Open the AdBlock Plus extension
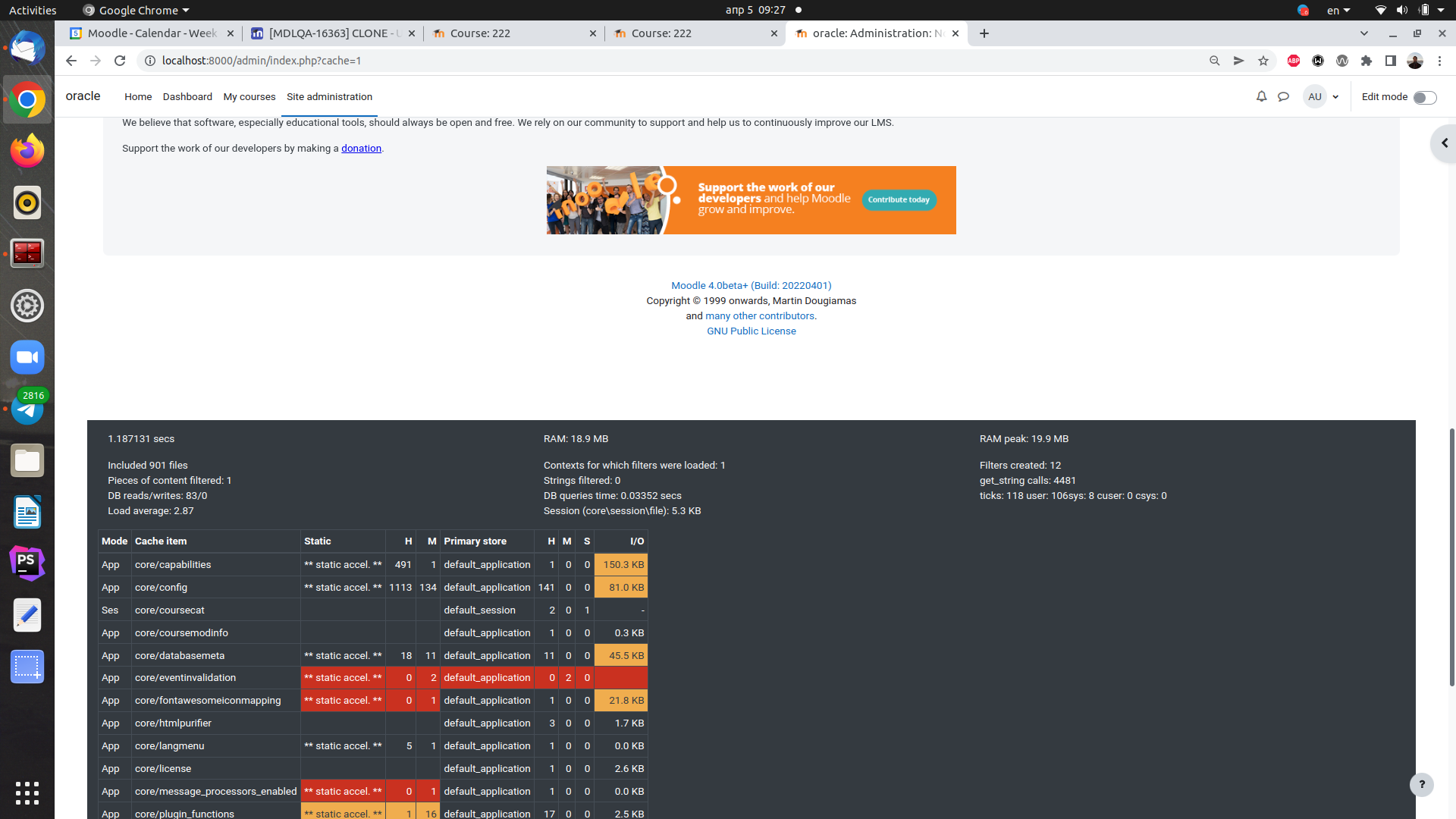This screenshot has height=819, width=1456. [1294, 61]
